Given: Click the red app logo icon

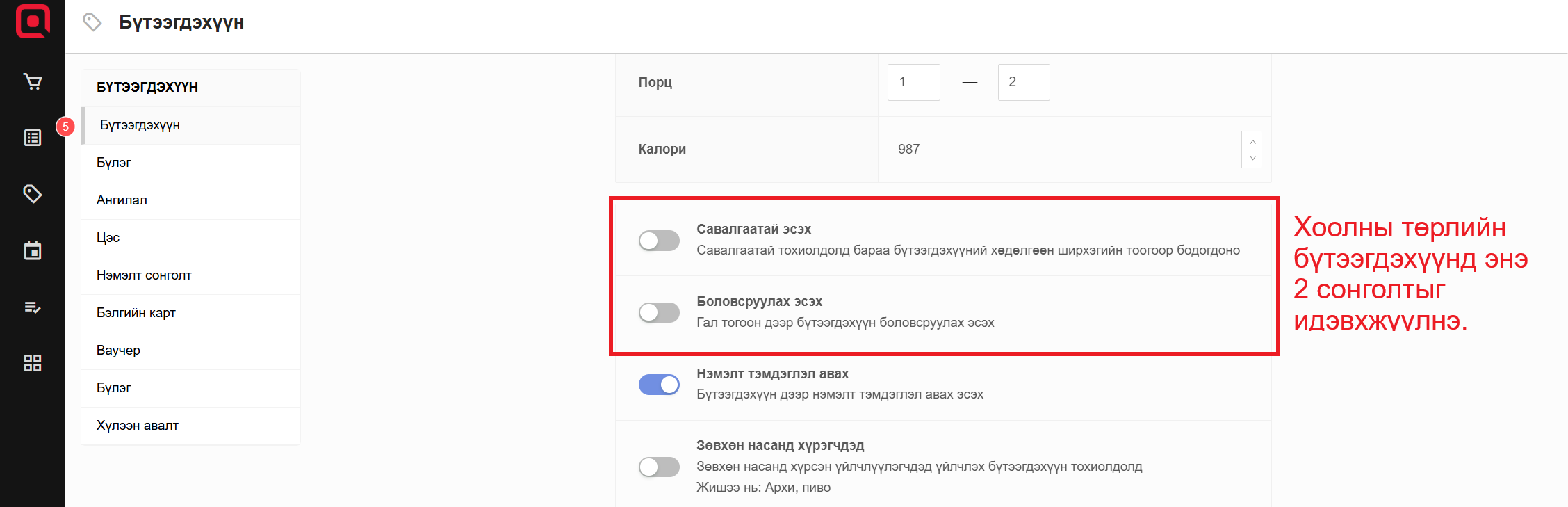Looking at the screenshot, I should click(33, 21).
